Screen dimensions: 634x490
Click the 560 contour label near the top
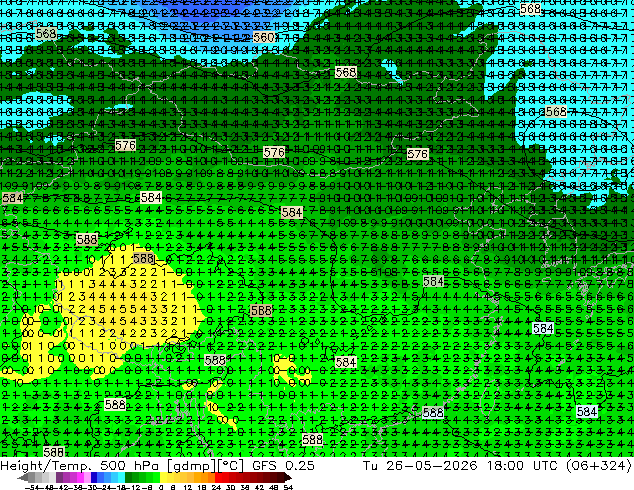click(x=264, y=38)
